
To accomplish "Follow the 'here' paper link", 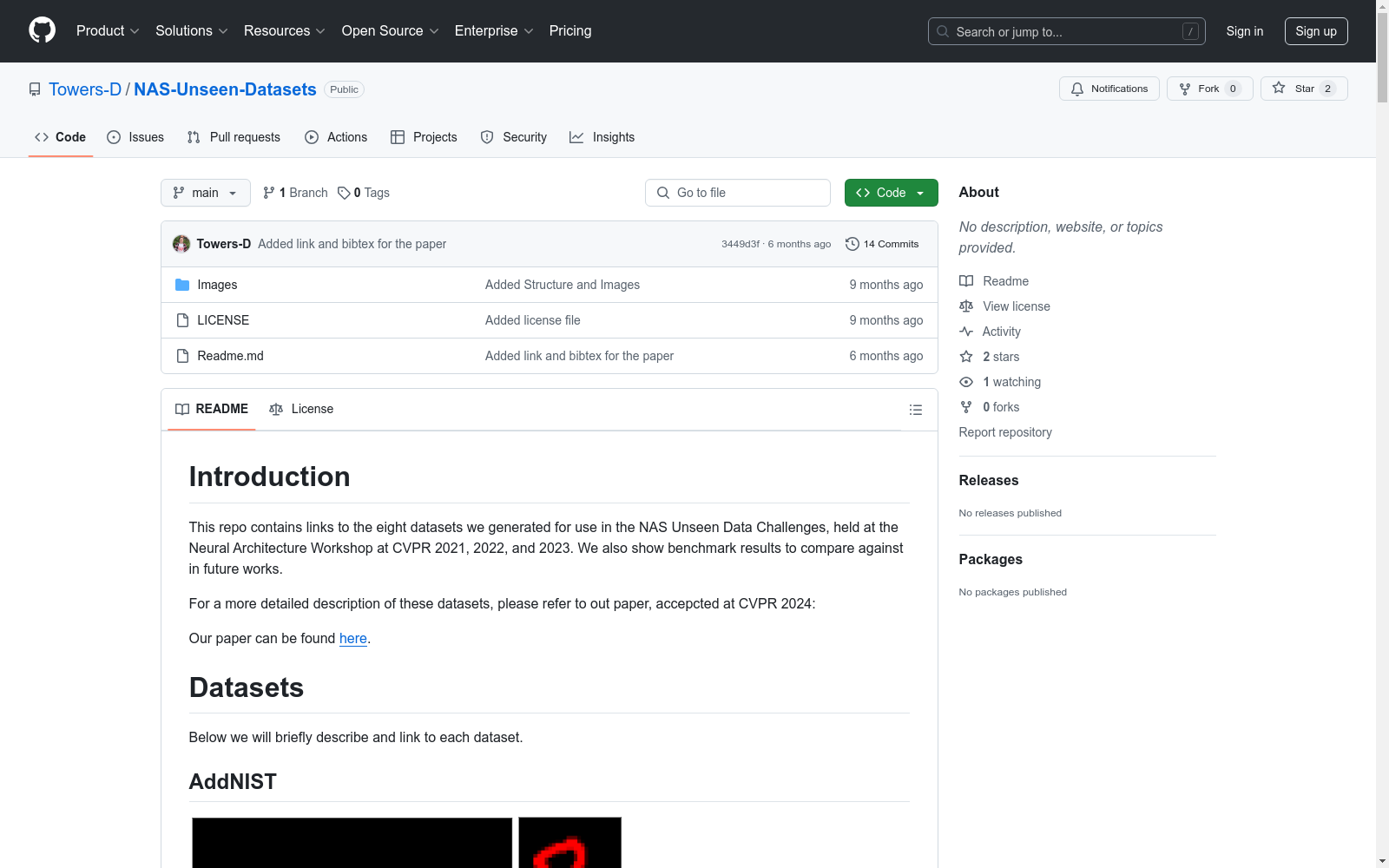I will pyautogui.click(x=353, y=638).
